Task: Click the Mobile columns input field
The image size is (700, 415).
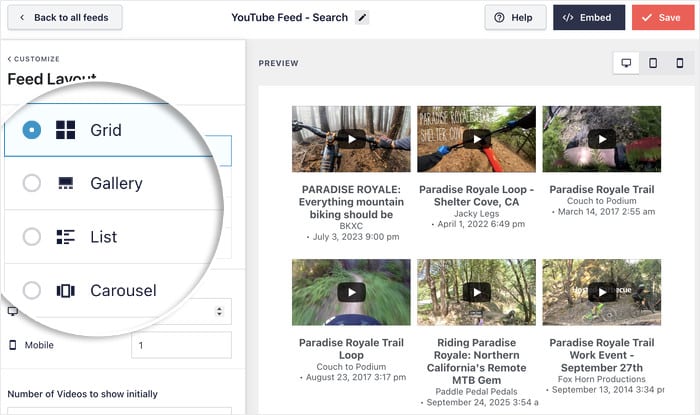Action: coord(181,345)
